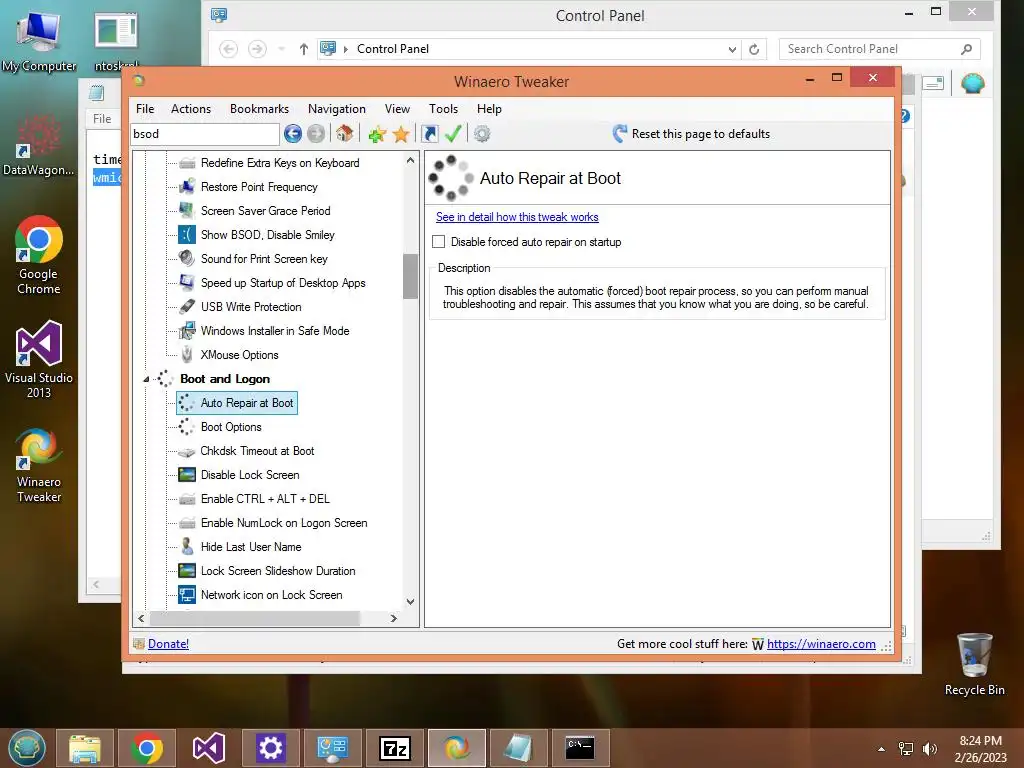Add bookmark with the green plus star icon
The width and height of the screenshot is (1024, 768).
pyautogui.click(x=377, y=134)
